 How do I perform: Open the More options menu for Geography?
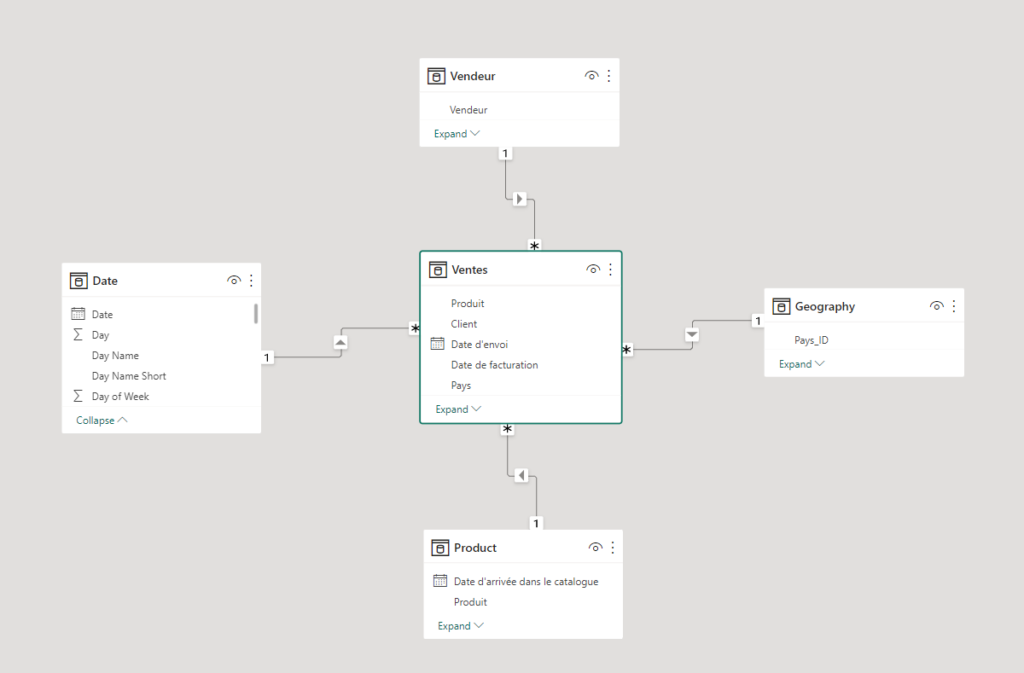pyautogui.click(x=952, y=306)
